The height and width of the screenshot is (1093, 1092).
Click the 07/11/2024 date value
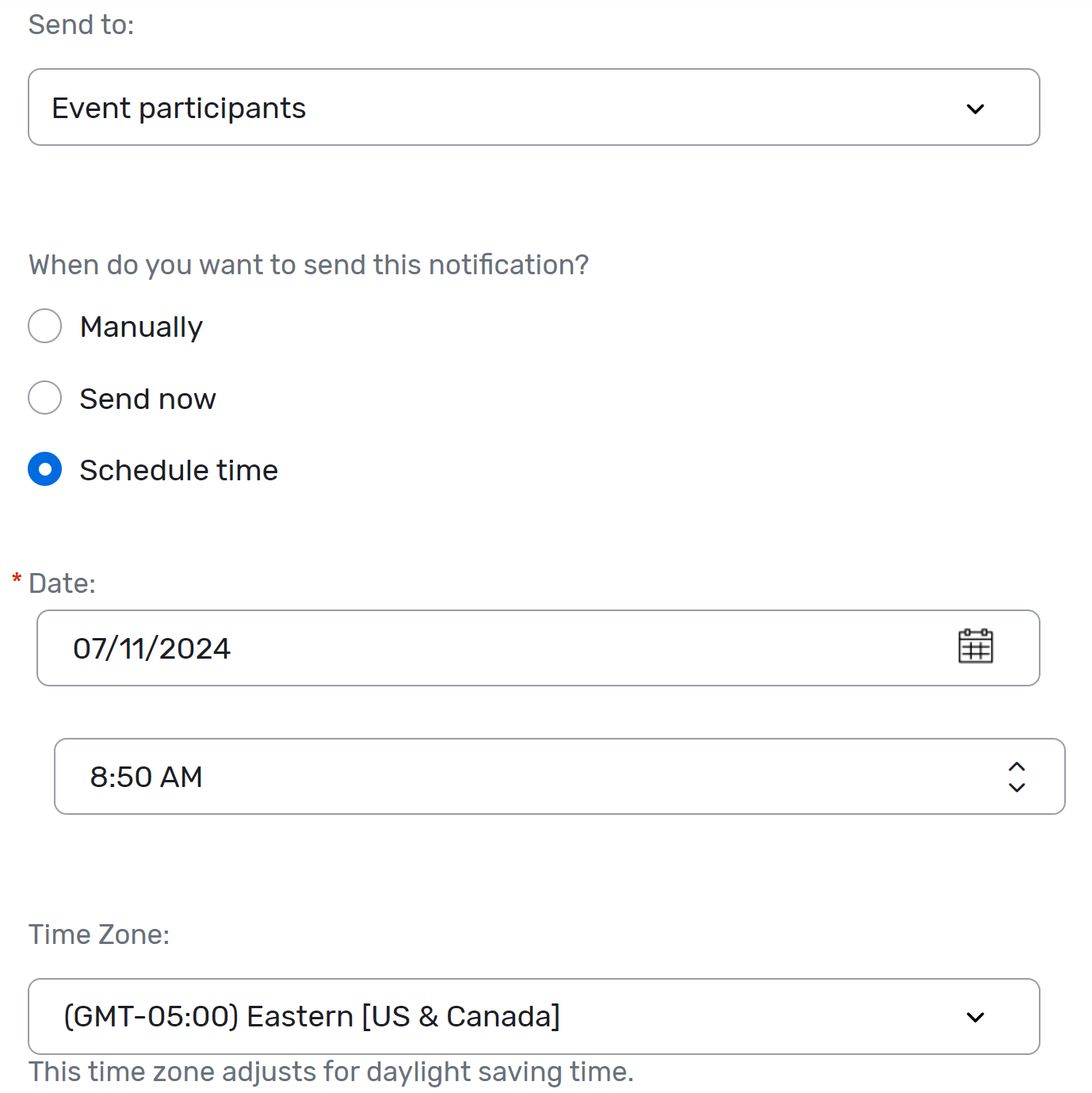tap(151, 648)
